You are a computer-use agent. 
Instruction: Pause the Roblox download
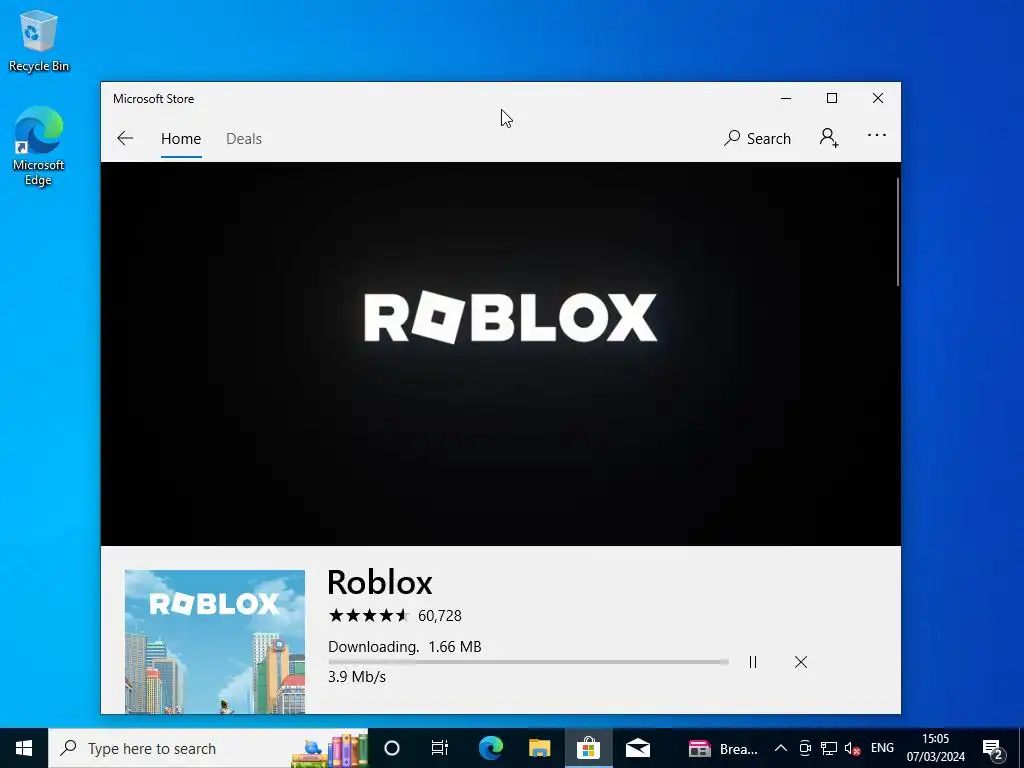click(753, 662)
